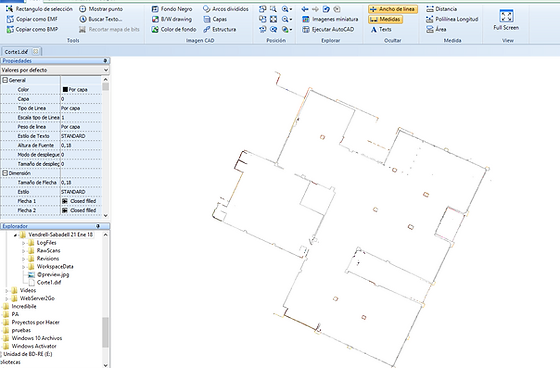Select Windows Activator folder
The width and height of the screenshot is (560, 368).
pyautogui.click(x=30, y=346)
